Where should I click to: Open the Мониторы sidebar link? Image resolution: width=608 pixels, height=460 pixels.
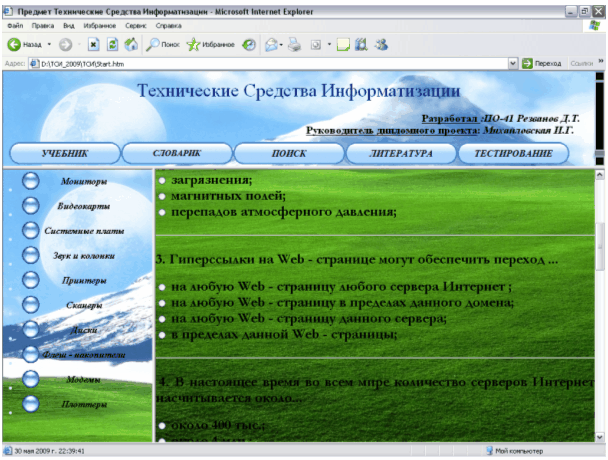[x=84, y=182]
